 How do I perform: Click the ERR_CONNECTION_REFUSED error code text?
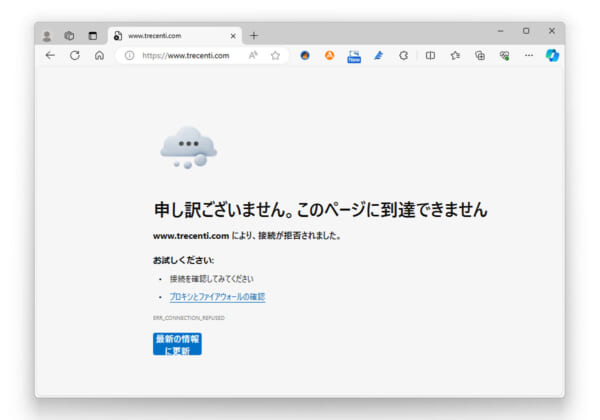point(189,318)
